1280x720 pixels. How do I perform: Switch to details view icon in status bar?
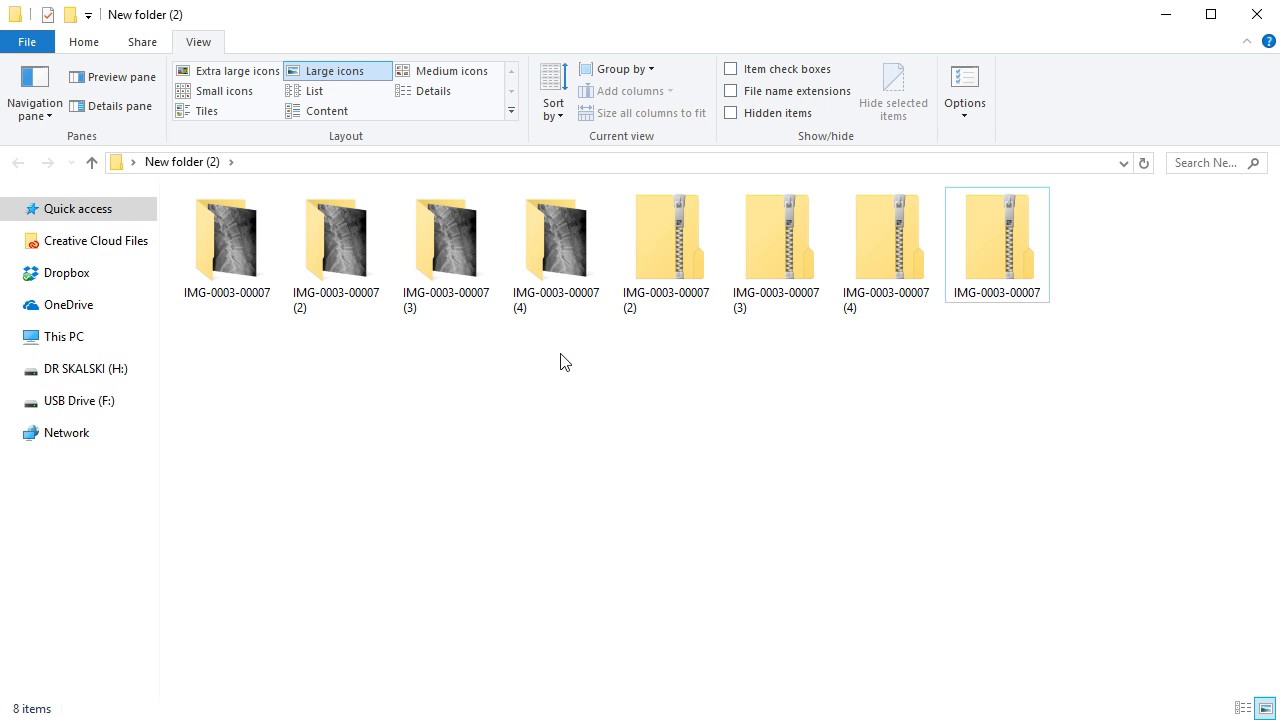(x=1243, y=708)
